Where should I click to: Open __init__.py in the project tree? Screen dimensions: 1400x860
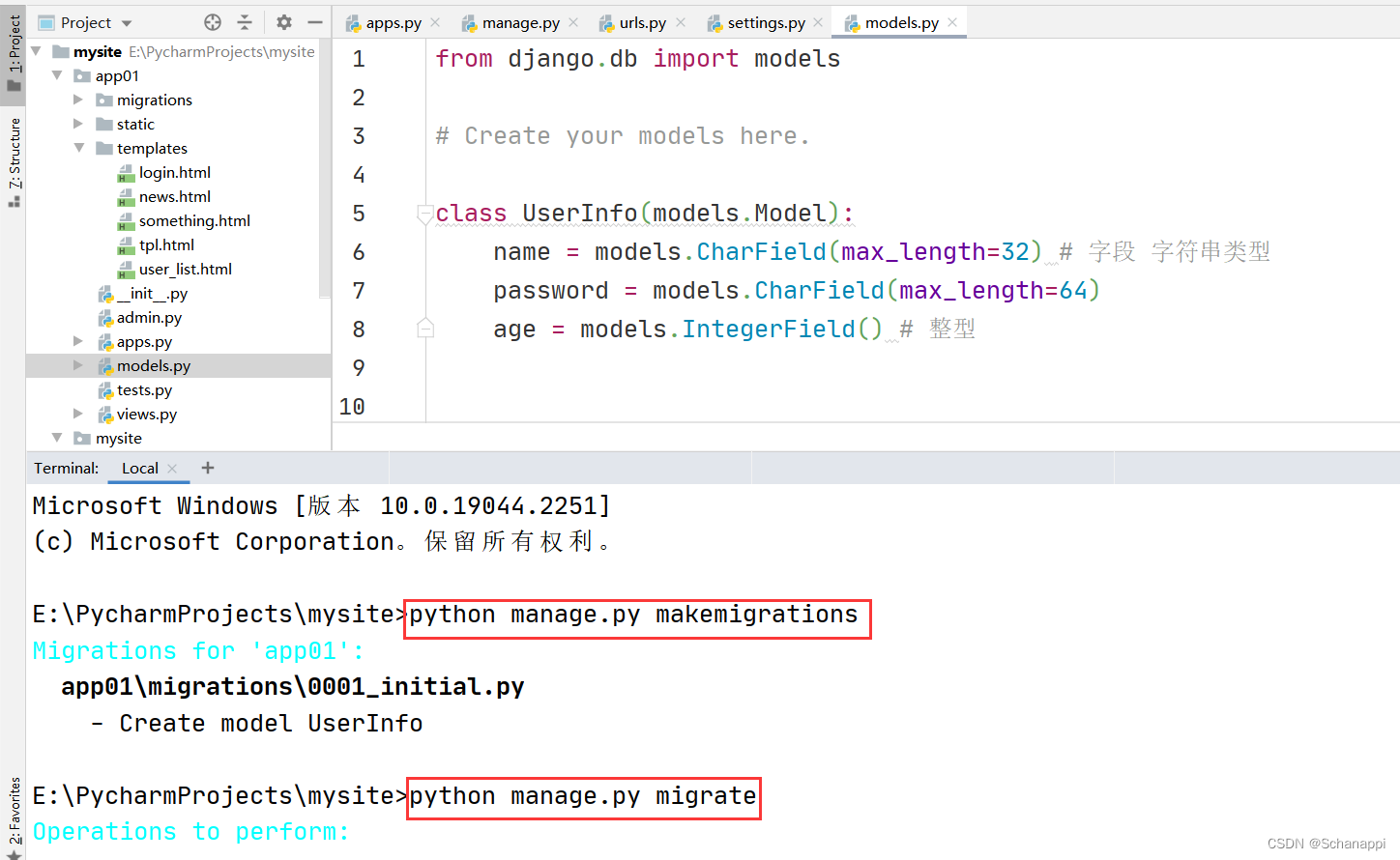pos(152,293)
